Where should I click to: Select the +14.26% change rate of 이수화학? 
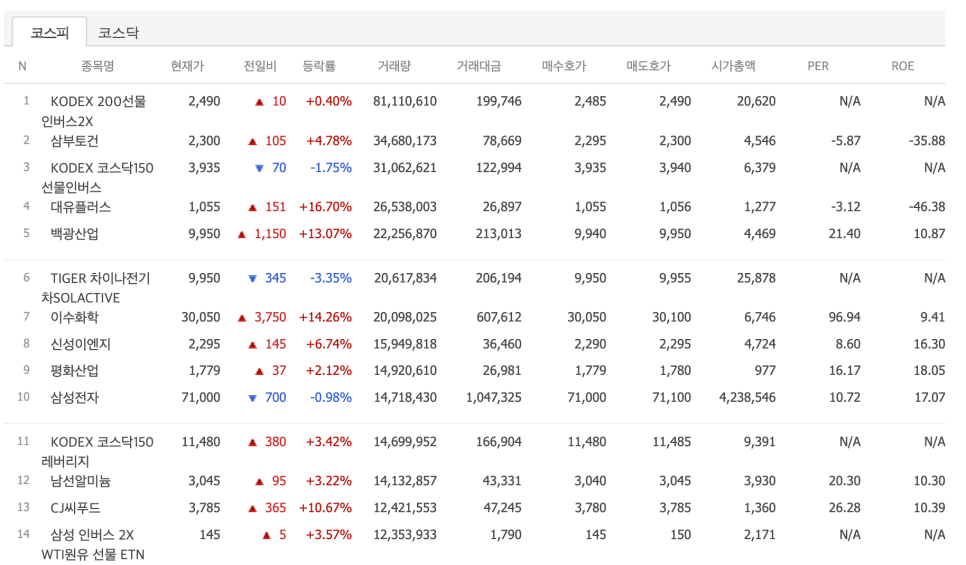(325, 317)
